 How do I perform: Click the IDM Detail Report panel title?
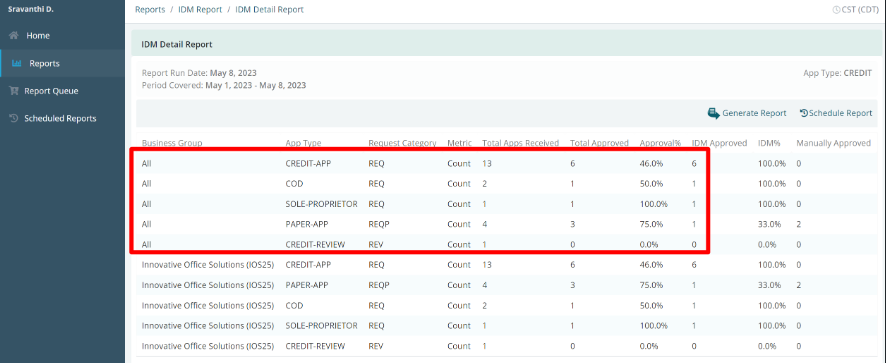tap(177, 44)
